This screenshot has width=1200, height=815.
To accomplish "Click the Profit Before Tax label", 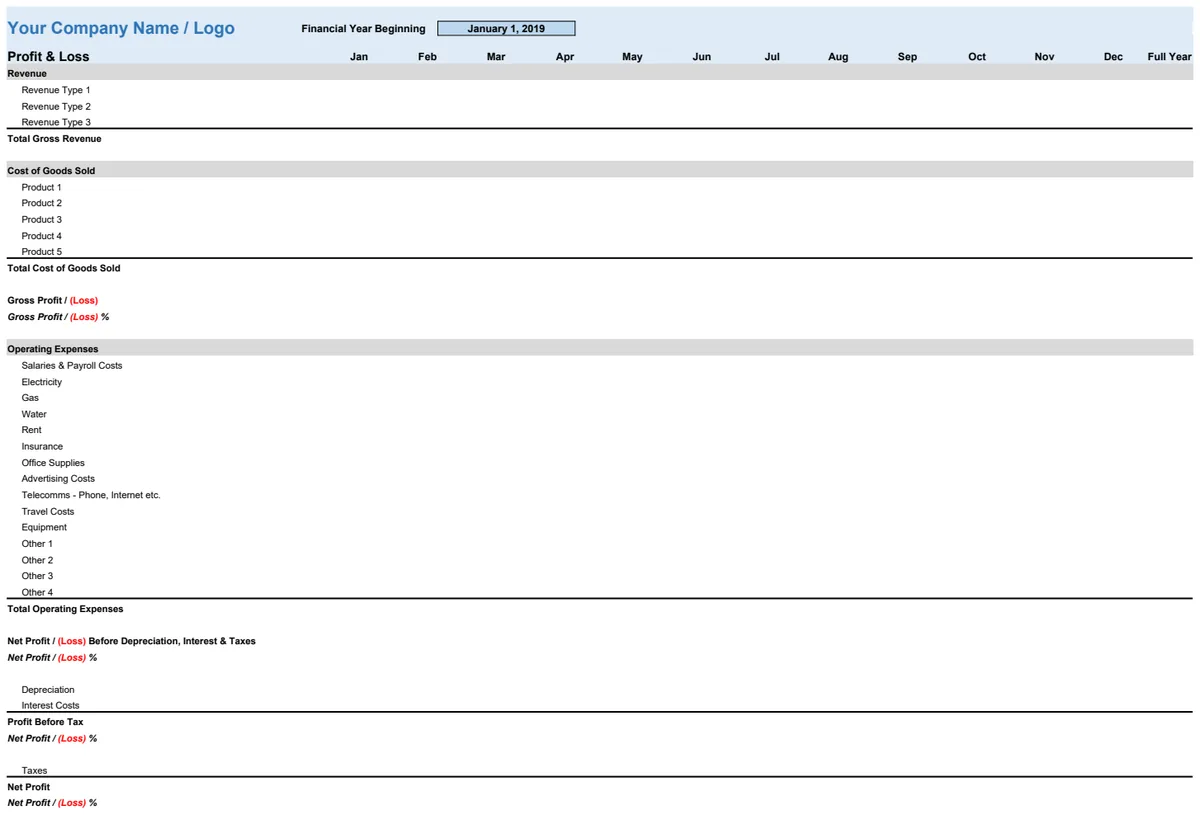I will click(45, 722).
